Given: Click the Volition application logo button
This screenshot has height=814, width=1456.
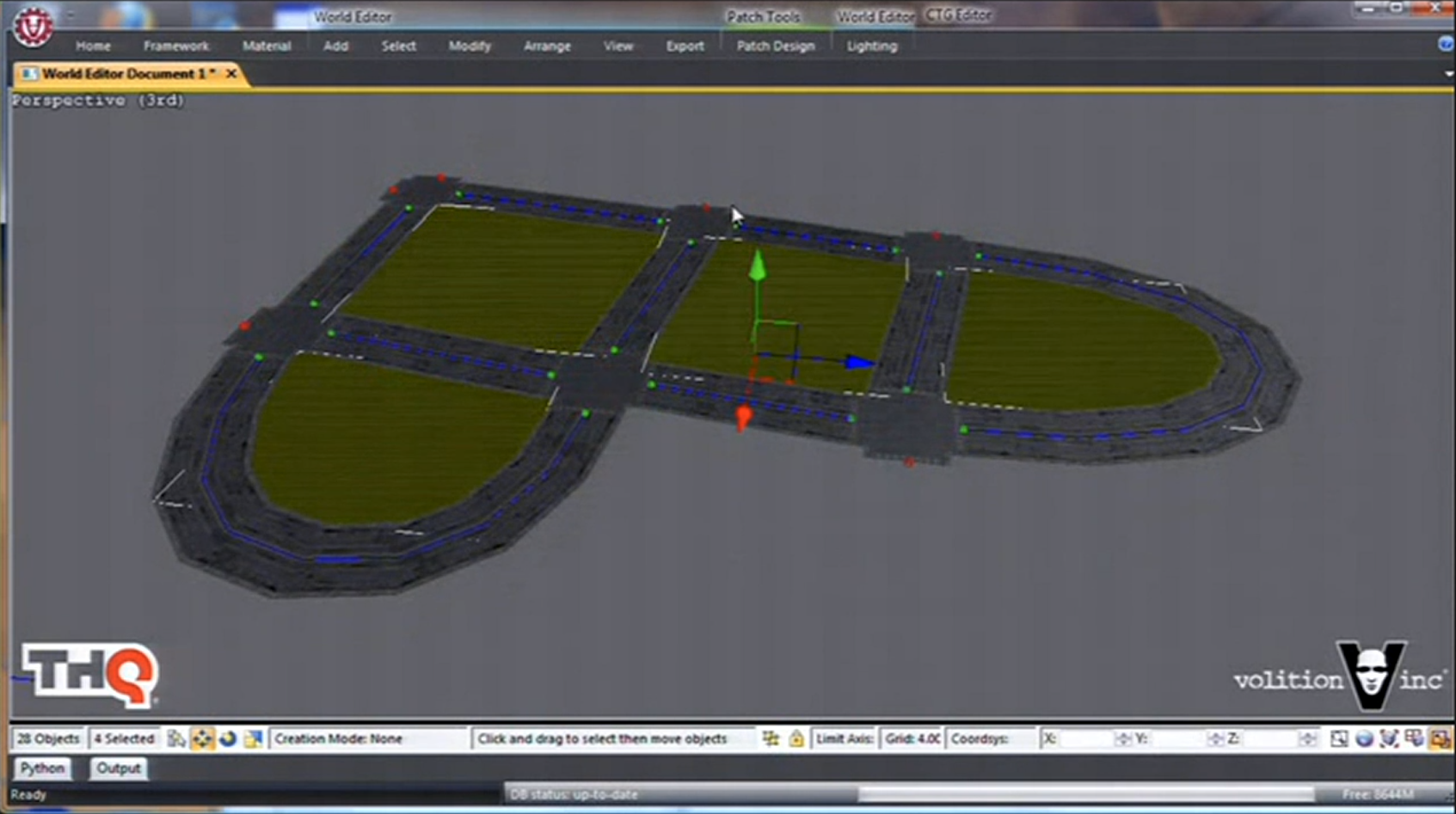Looking at the screenshot, I should (33, 26).
